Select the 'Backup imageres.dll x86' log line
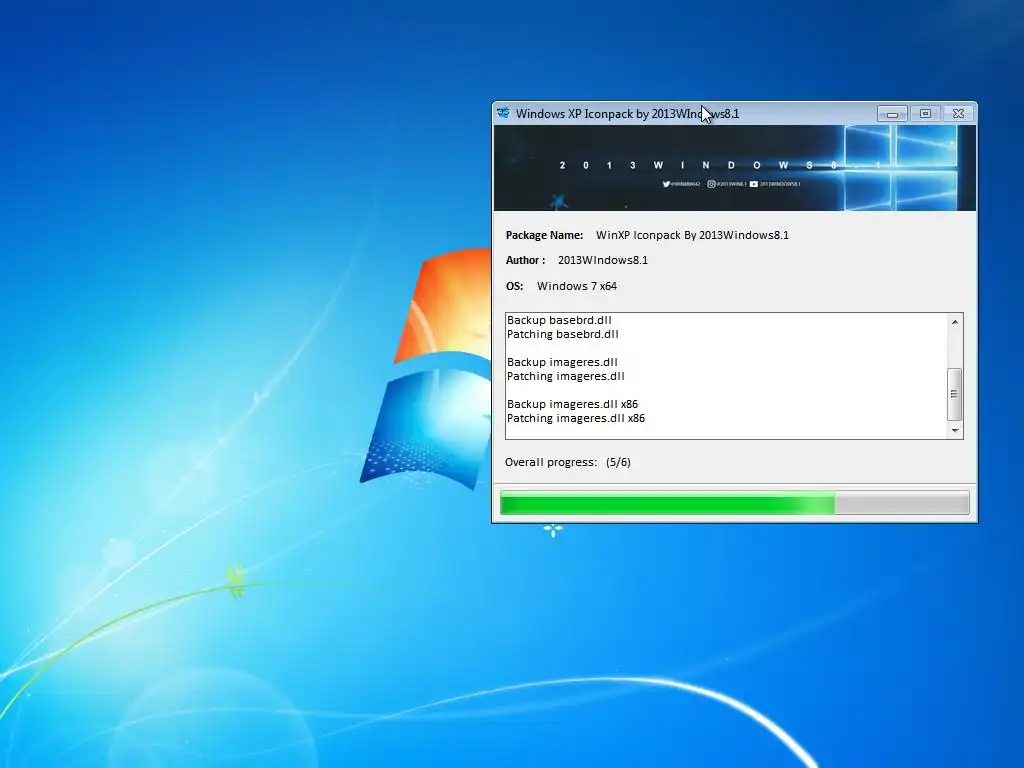This screenshot has height=768, width=1024. coord(572,404)
